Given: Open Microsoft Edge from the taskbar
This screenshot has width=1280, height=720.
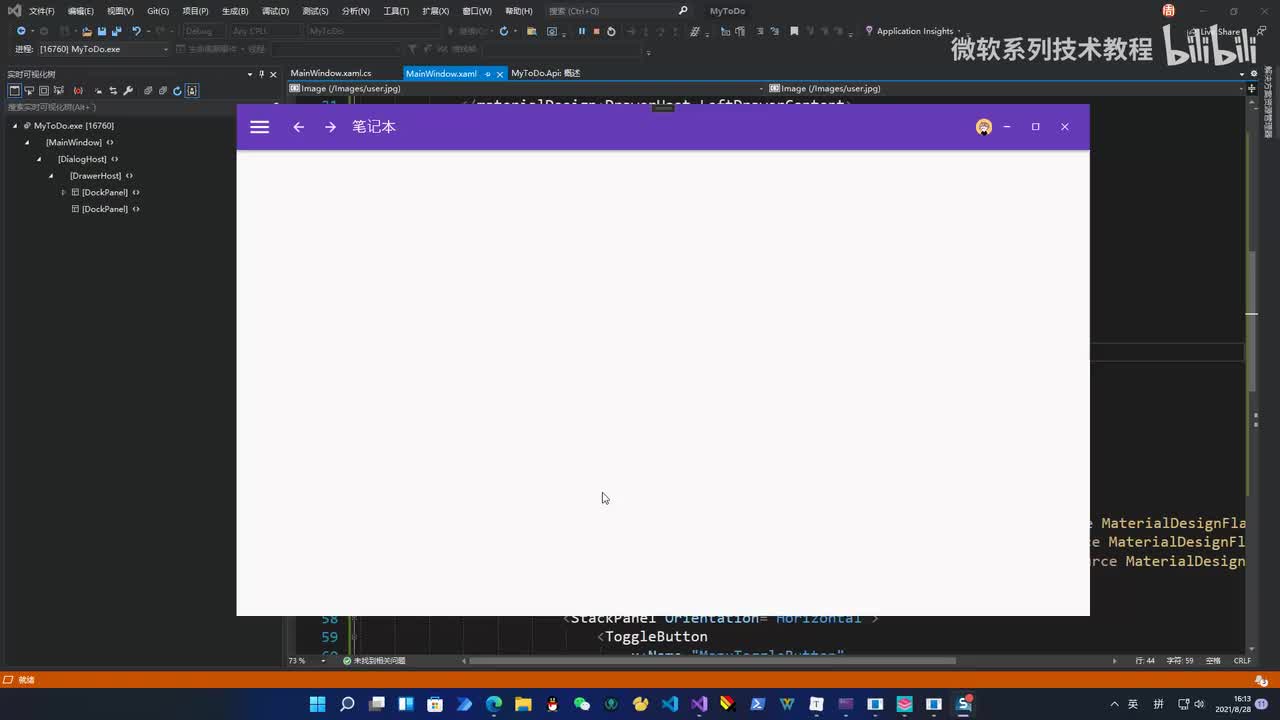Looking at the screenshot, I should pyautogui.click(x=494, y=704).
